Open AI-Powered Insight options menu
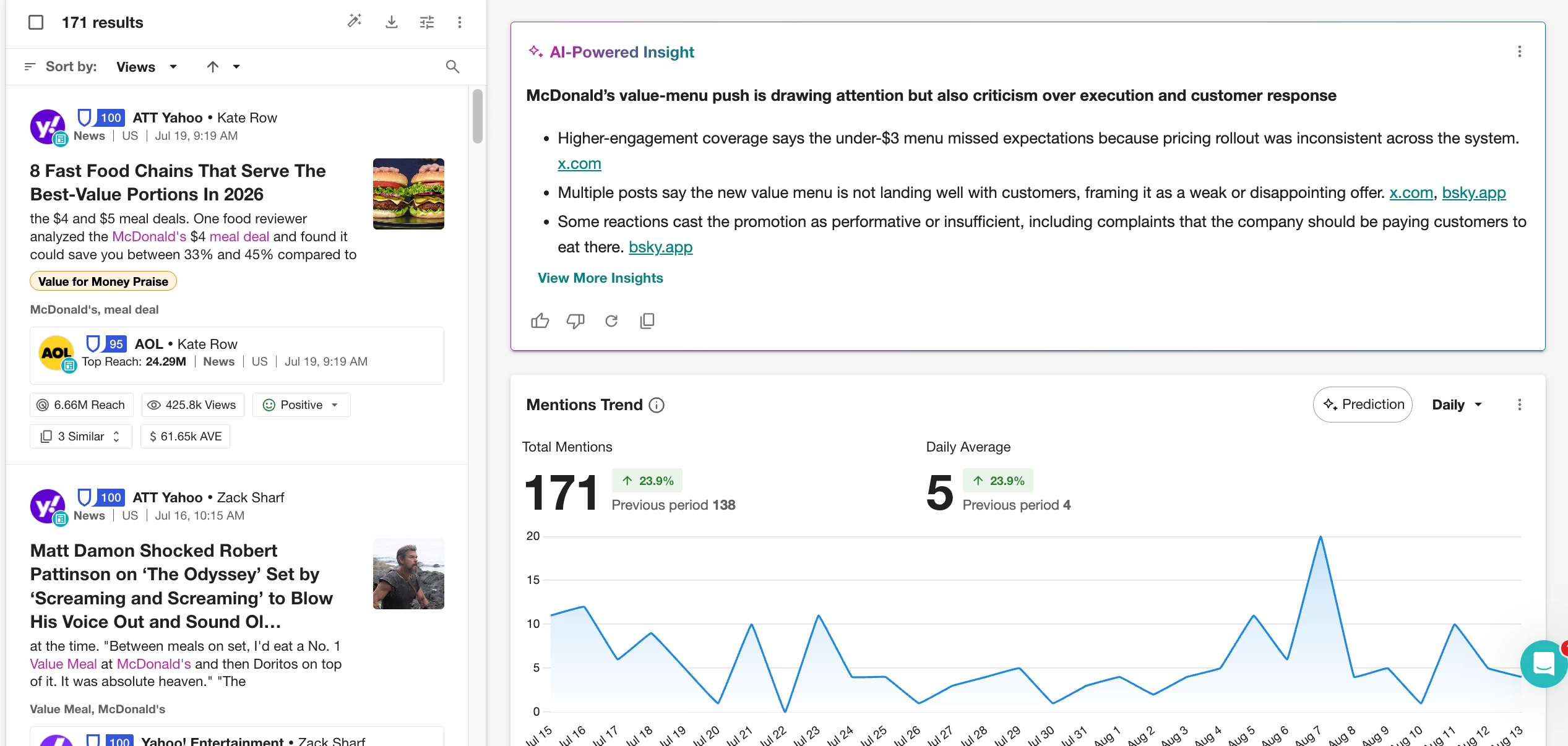Screen dimensions: 1568x746 1519,52
